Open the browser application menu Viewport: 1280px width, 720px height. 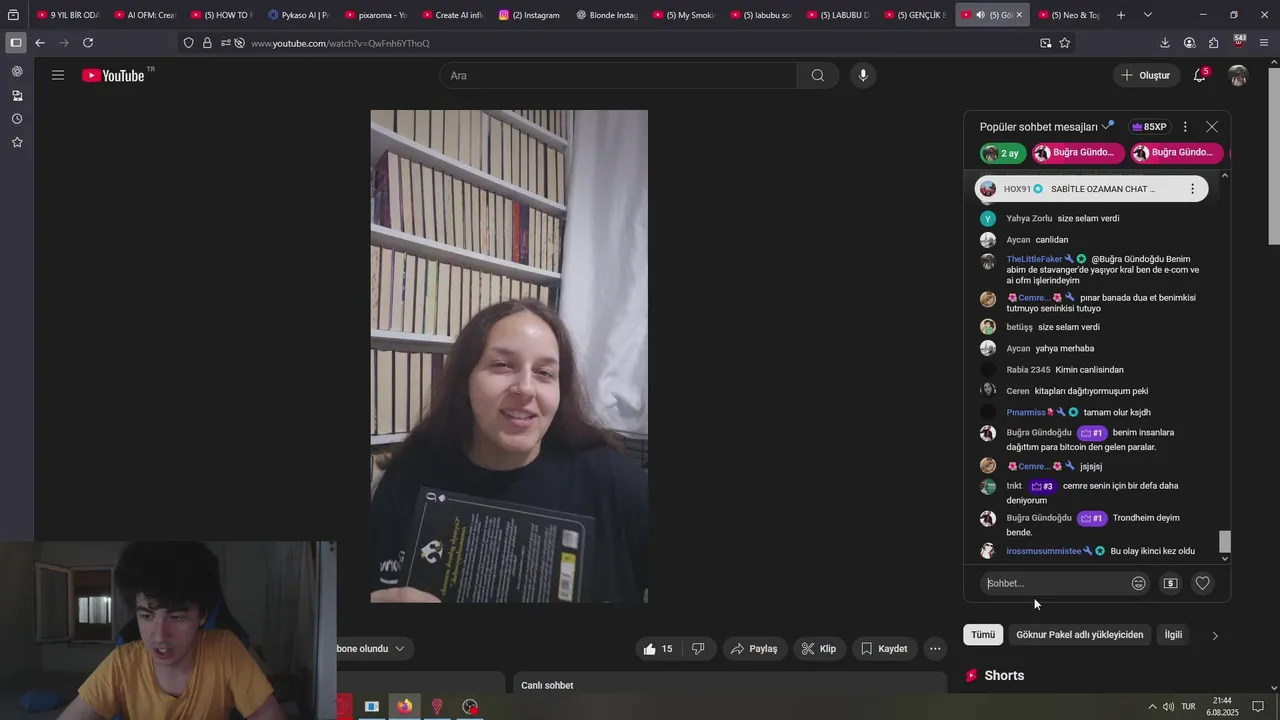click(1264, 43)
